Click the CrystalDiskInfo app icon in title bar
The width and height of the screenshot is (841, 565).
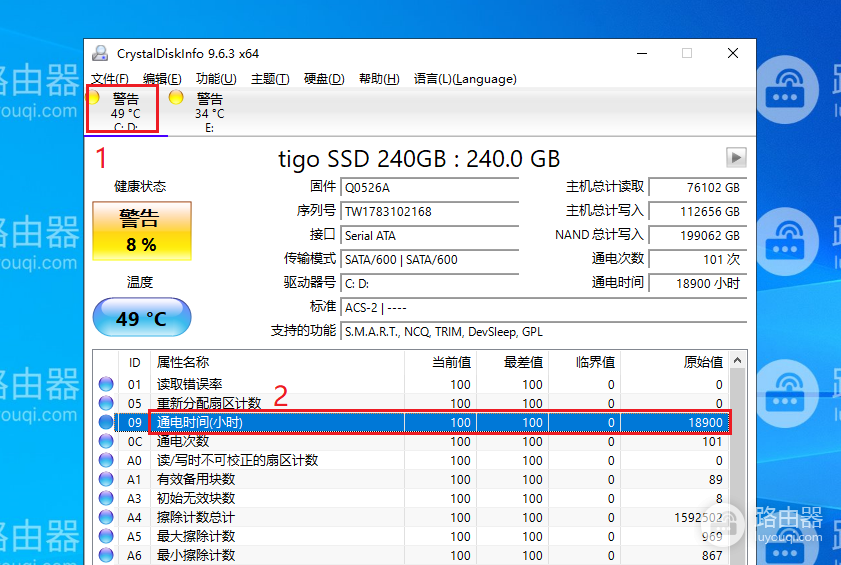click(x=100, y=53)
